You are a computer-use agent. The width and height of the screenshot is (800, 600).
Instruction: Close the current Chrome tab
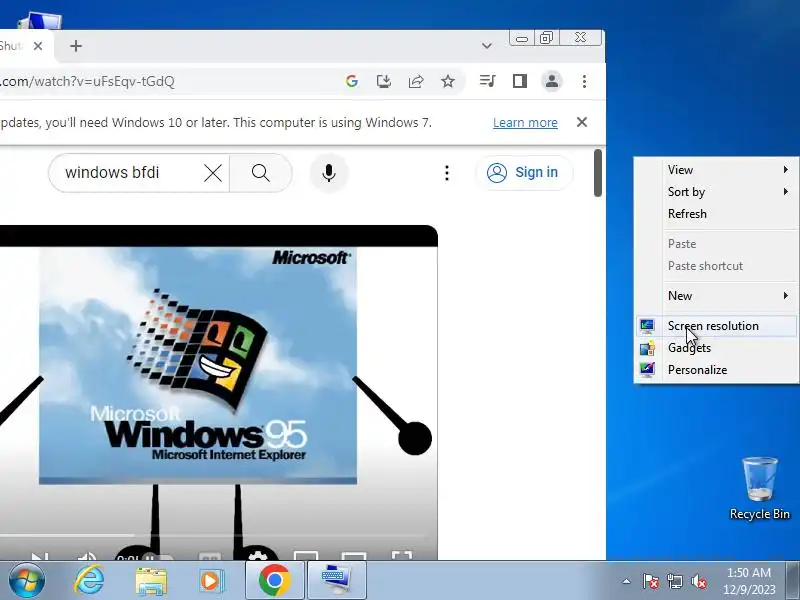tap(38, 46)
